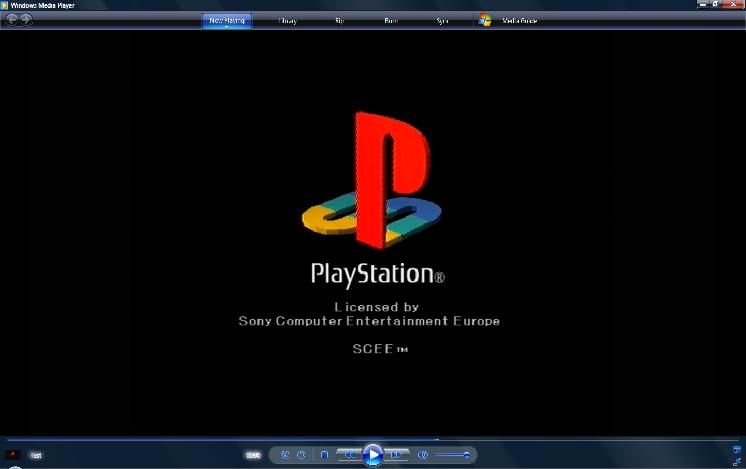Screen dimensions: 746x469
Task: Switch to full-screen view
Action: (x=736, y=449)
